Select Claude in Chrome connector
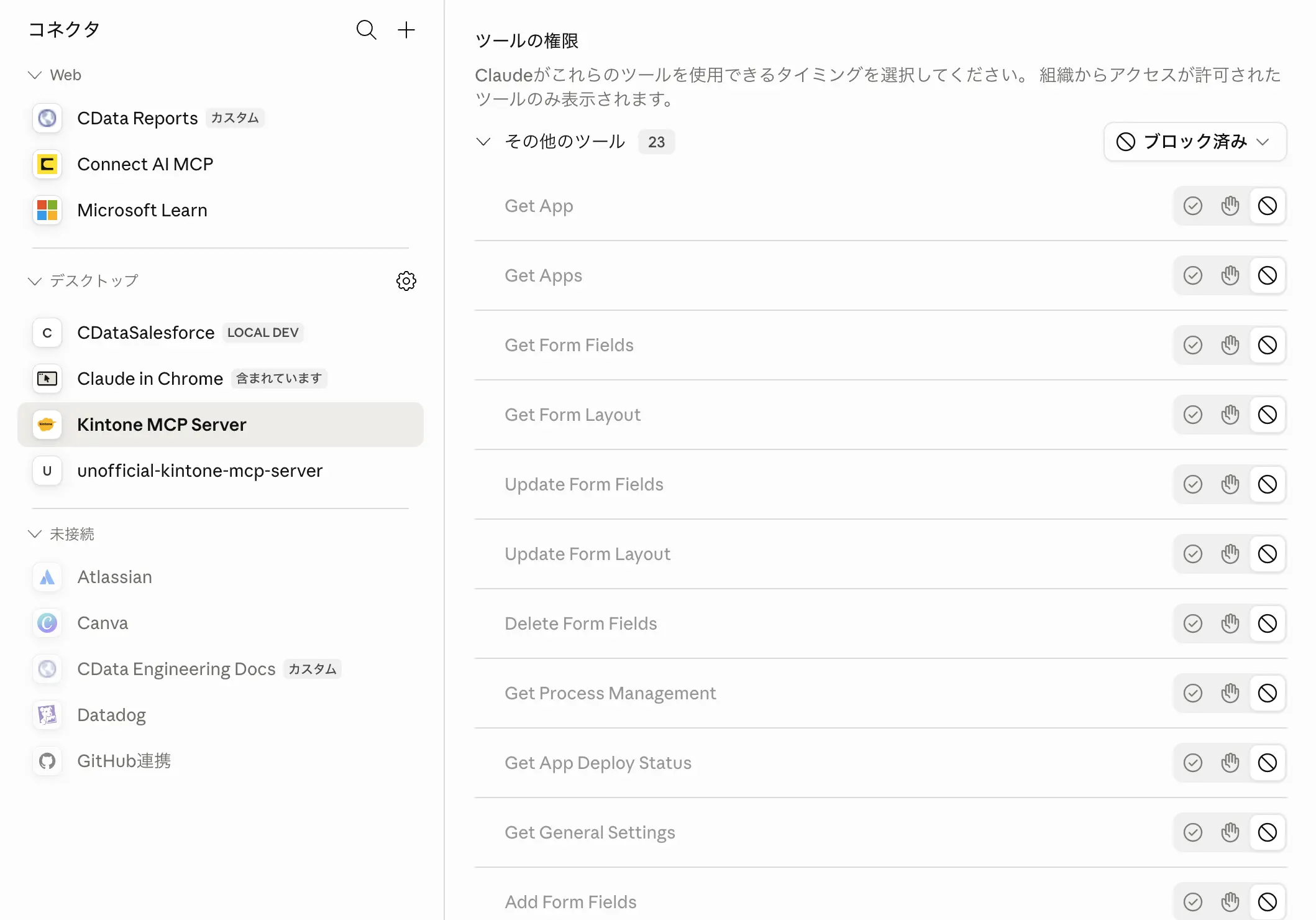The width and height of the screenshot is (1316, 920). (x=221, y=379)
